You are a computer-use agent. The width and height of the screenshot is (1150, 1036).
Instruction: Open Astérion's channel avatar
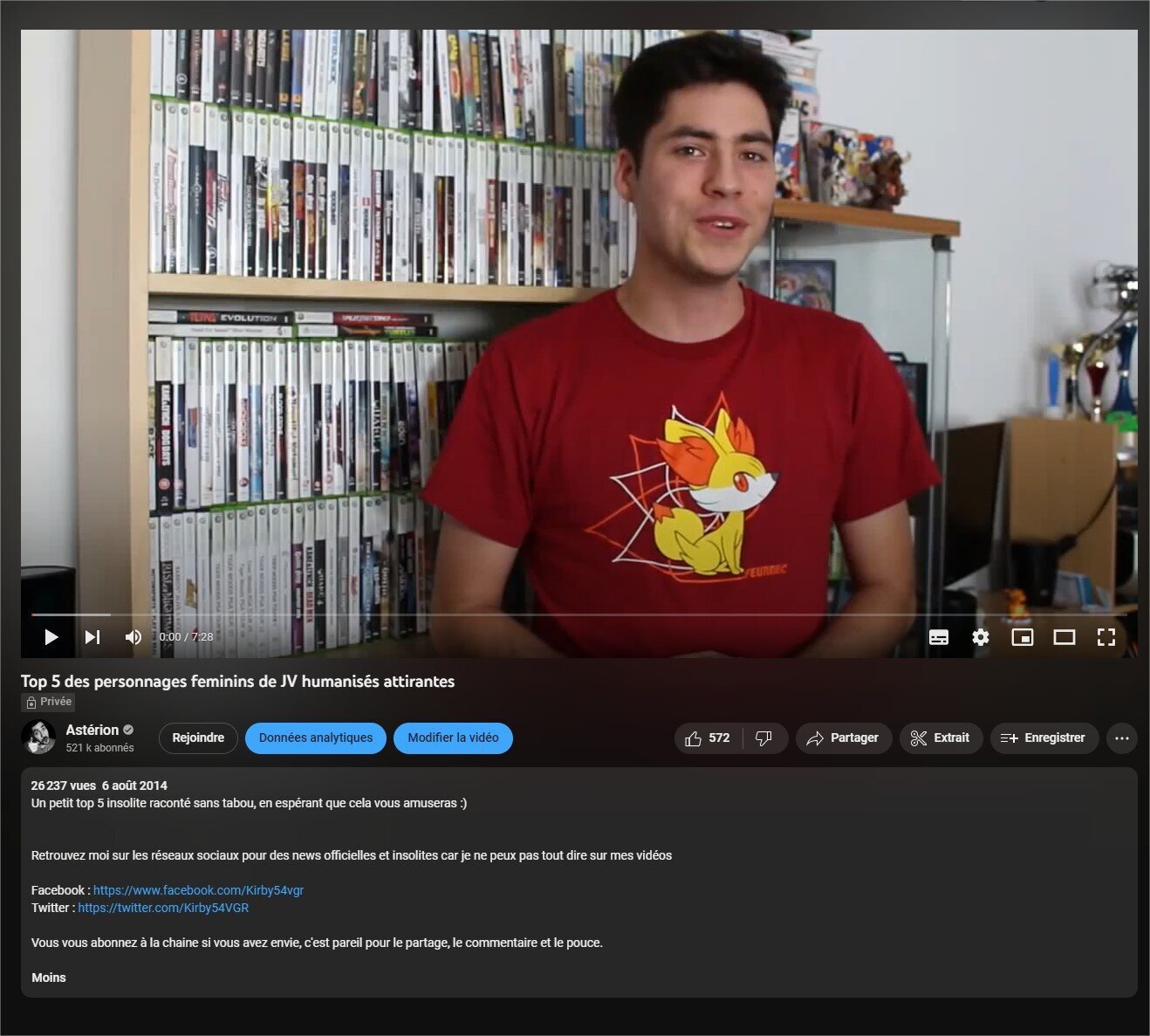(38, 738)
